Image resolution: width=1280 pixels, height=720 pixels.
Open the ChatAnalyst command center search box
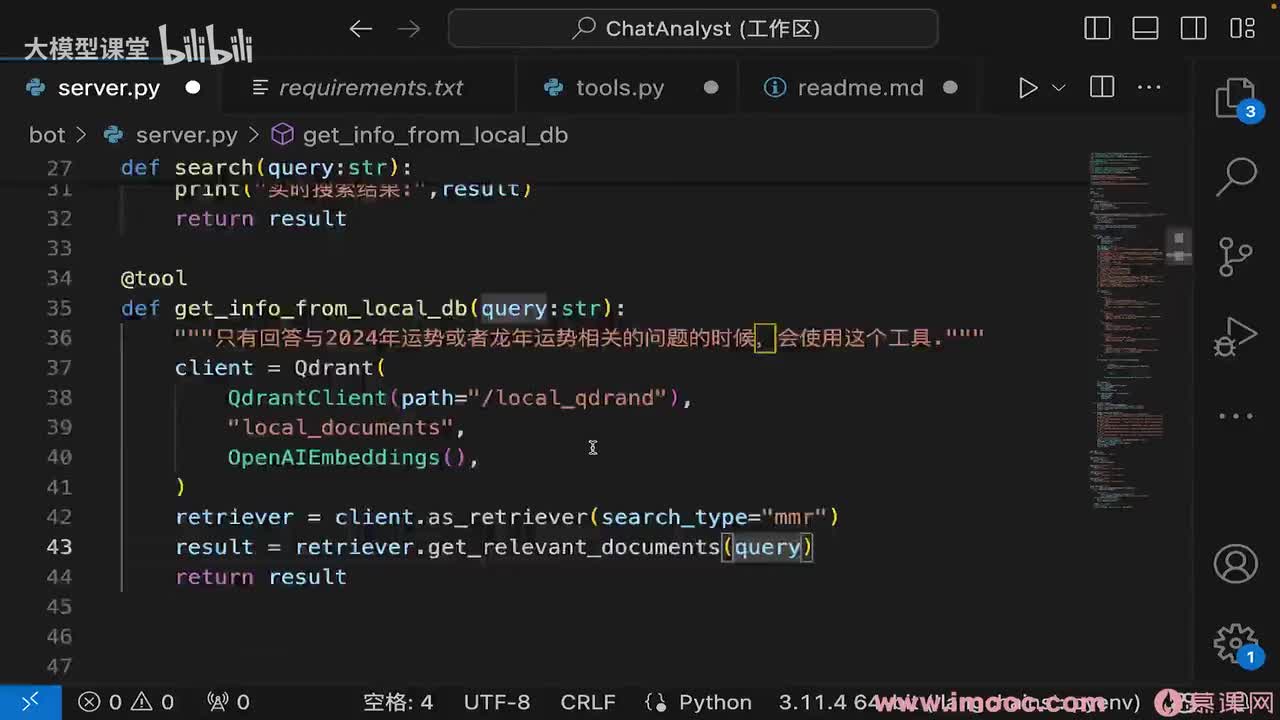(693, 28)
